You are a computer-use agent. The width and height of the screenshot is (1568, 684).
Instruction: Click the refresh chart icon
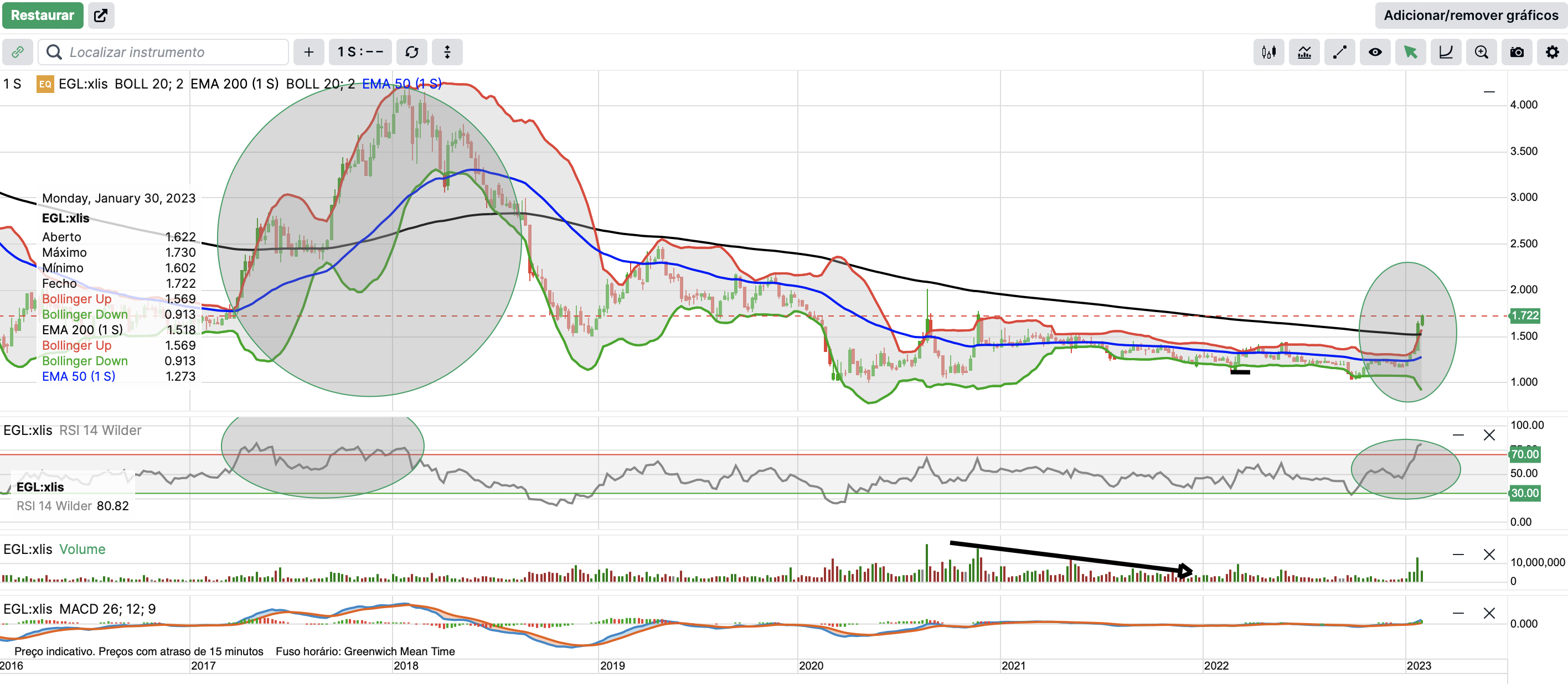(x=411, y=53)
